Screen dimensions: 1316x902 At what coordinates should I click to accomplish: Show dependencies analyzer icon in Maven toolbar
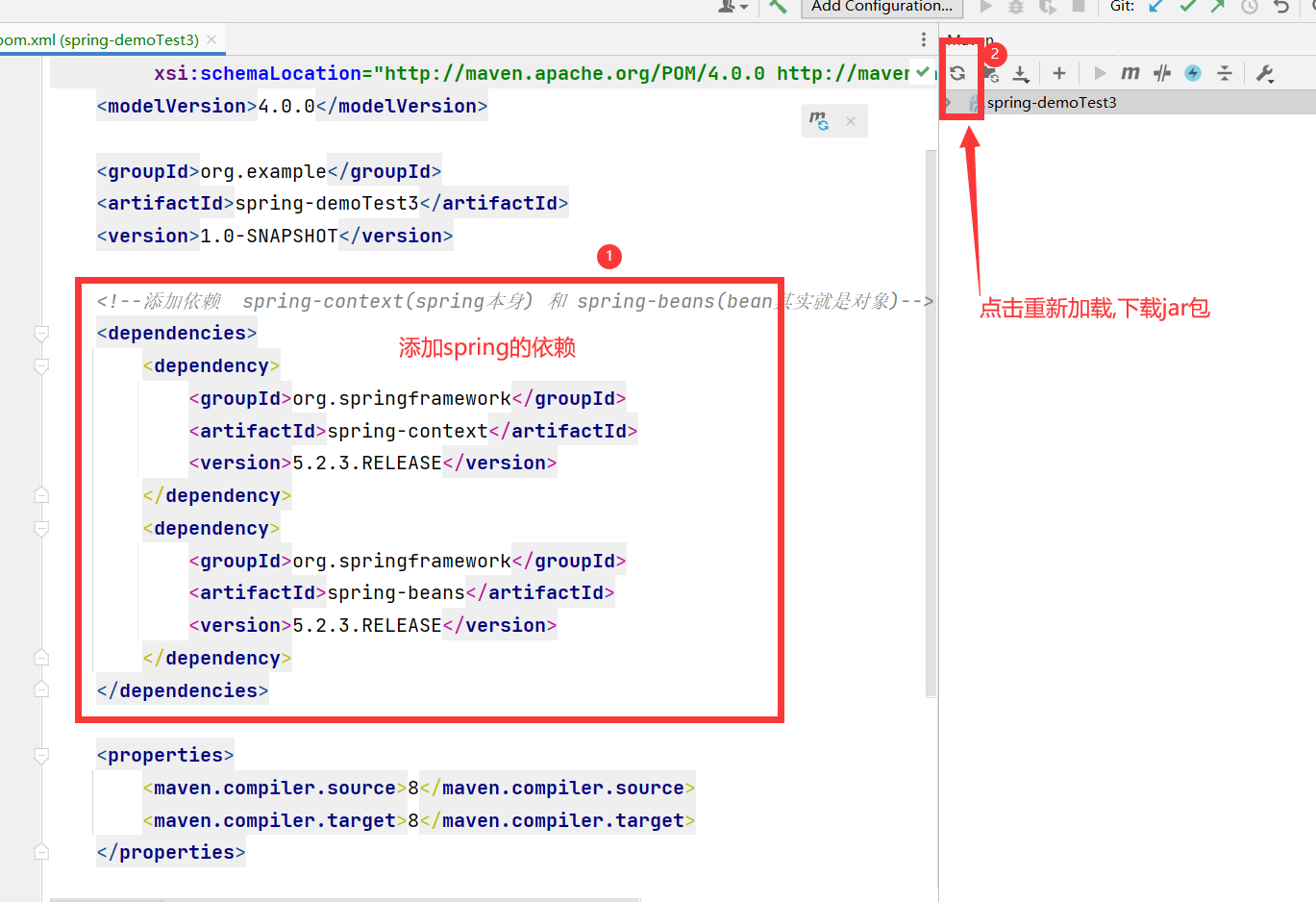click(x=991, y=72)
